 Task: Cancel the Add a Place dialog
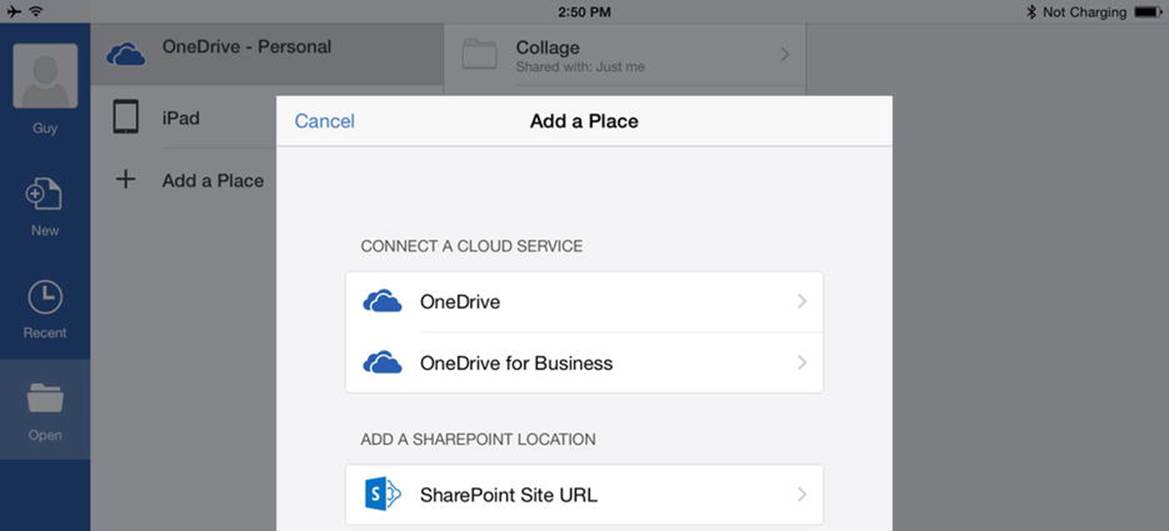[x=324, y=121]
